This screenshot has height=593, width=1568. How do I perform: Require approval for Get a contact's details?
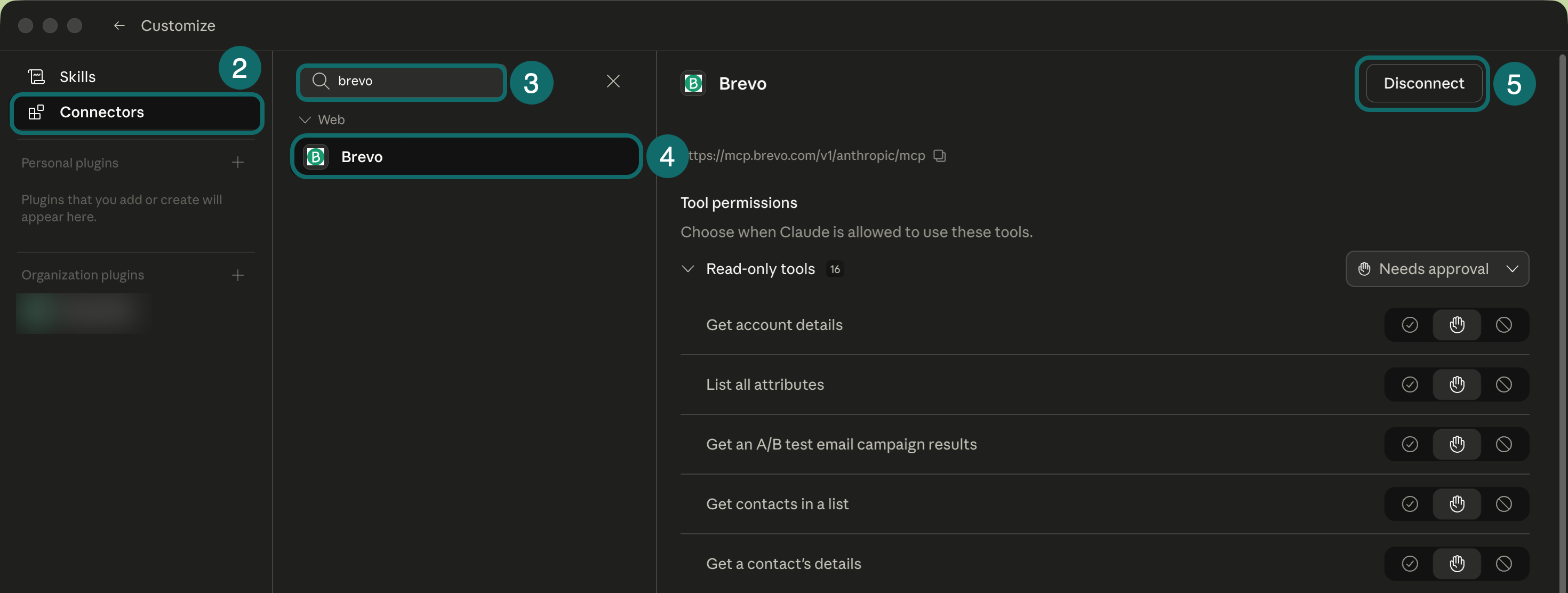click(x=1457, y=564)
